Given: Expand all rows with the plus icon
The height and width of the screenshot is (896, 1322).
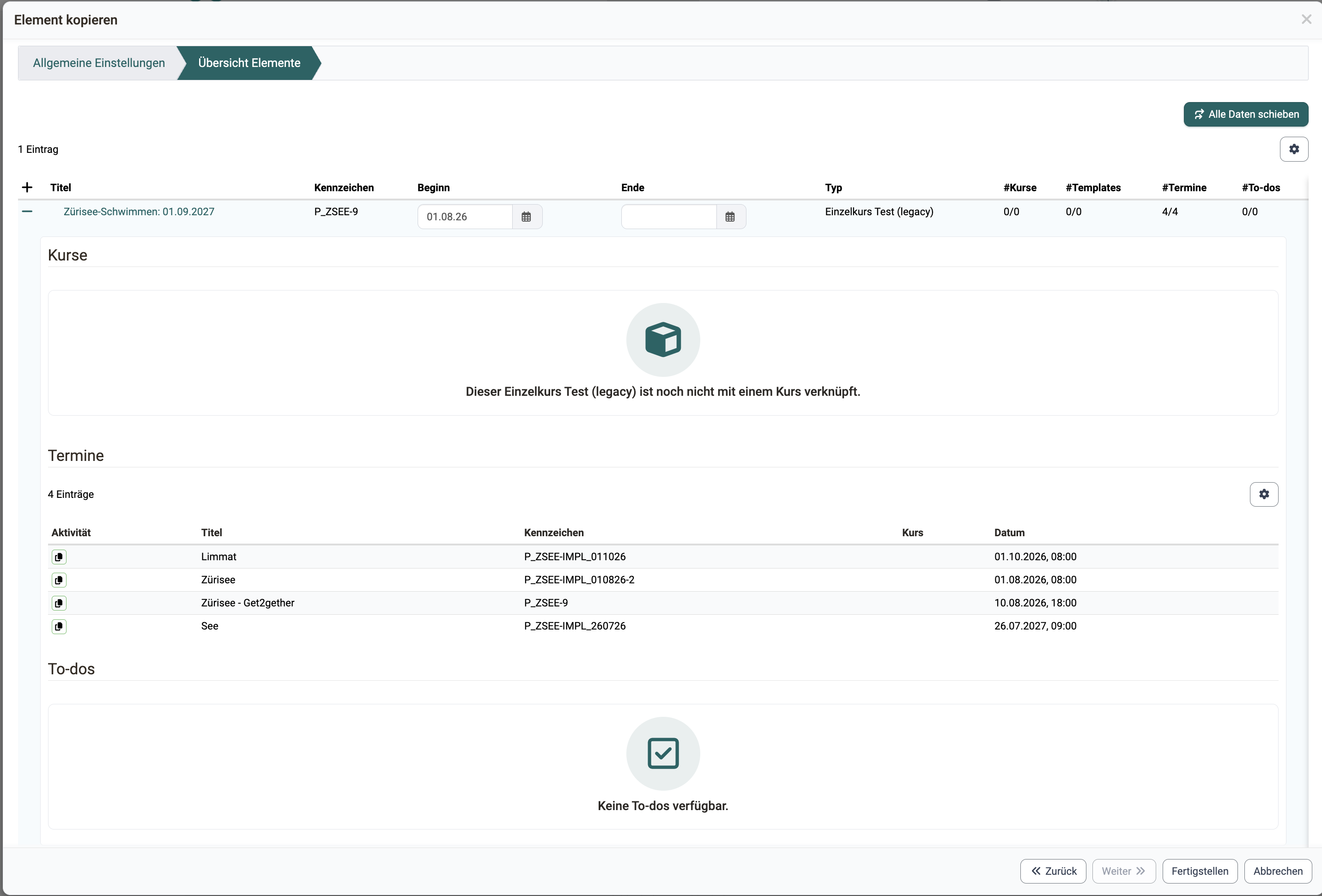Looking at the screenshot, I should point(27,188).
